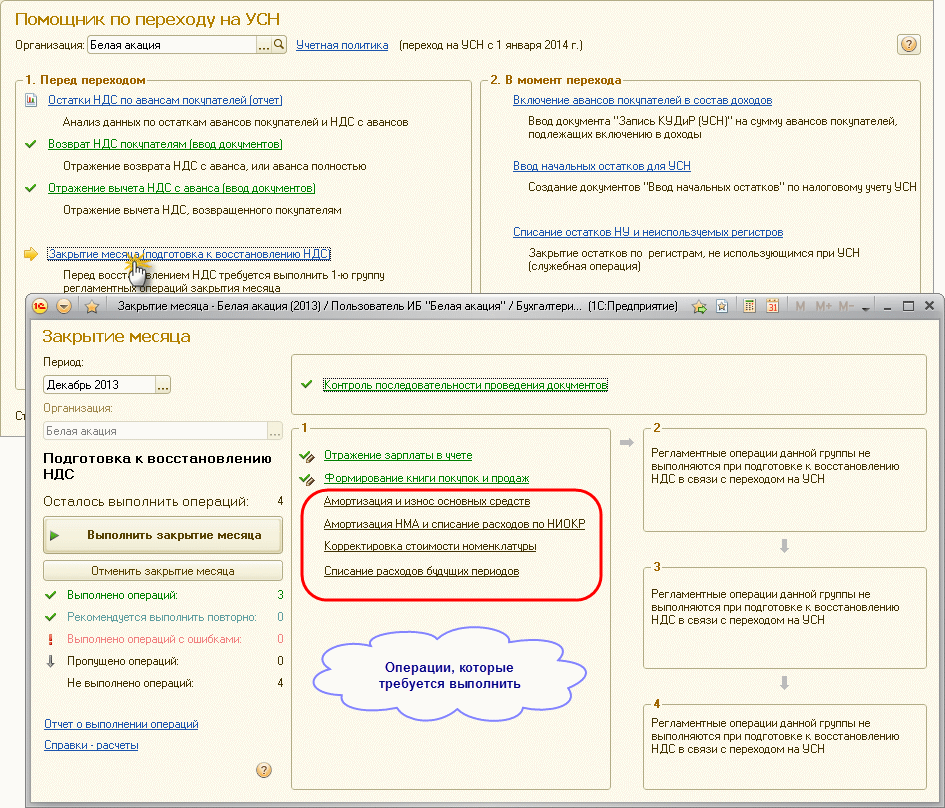Screen dimensions: 945x808
Task: Click ellipsis of disabled organization field in closing window
Action: coord(275,431)
